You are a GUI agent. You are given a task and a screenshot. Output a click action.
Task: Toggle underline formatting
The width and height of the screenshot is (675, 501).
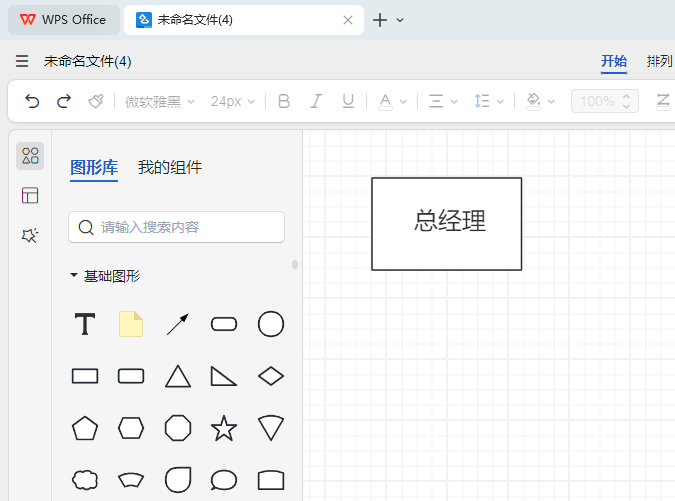point(348,102)
